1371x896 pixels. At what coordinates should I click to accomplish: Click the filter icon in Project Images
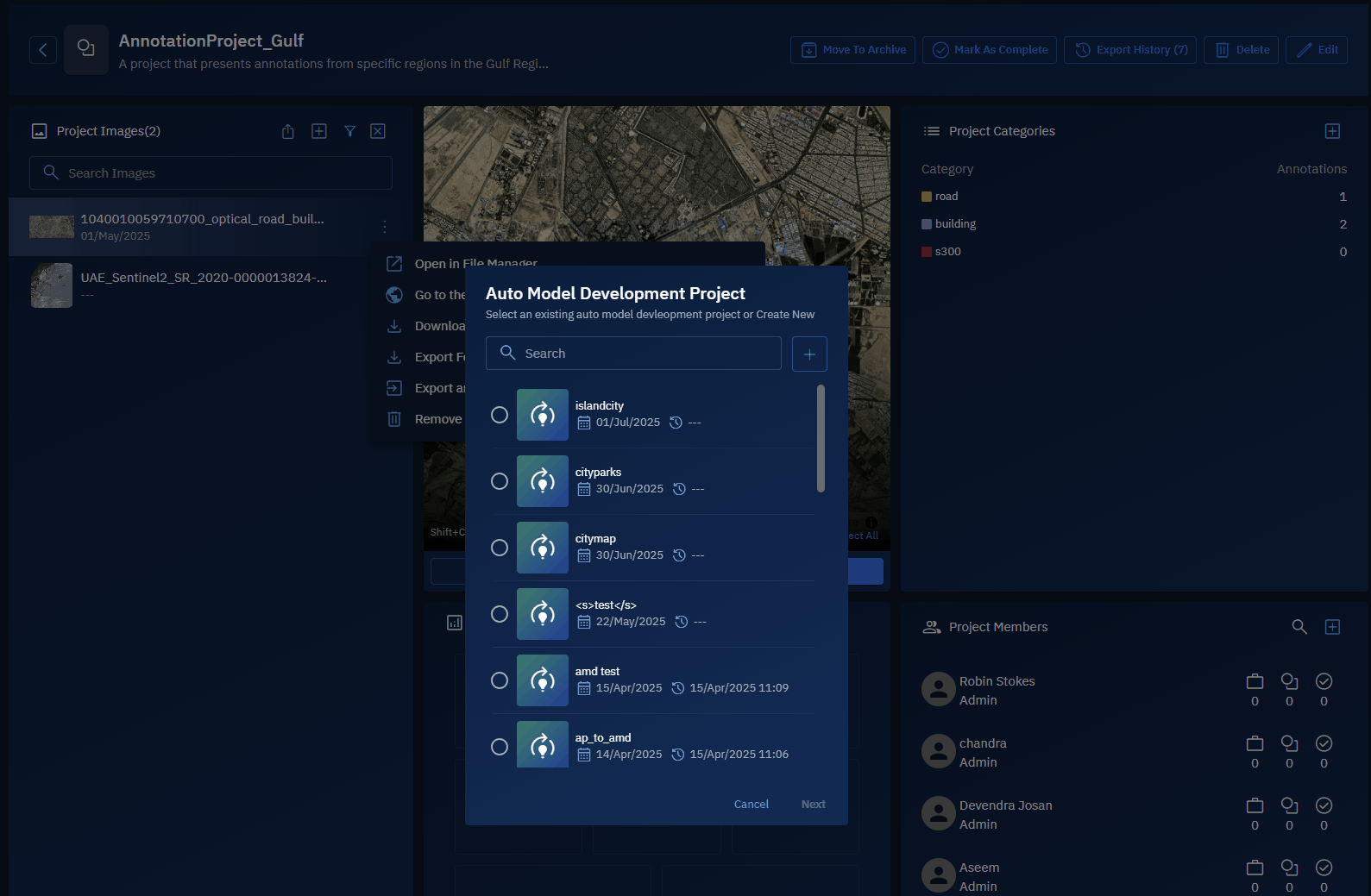click(349, 131)
